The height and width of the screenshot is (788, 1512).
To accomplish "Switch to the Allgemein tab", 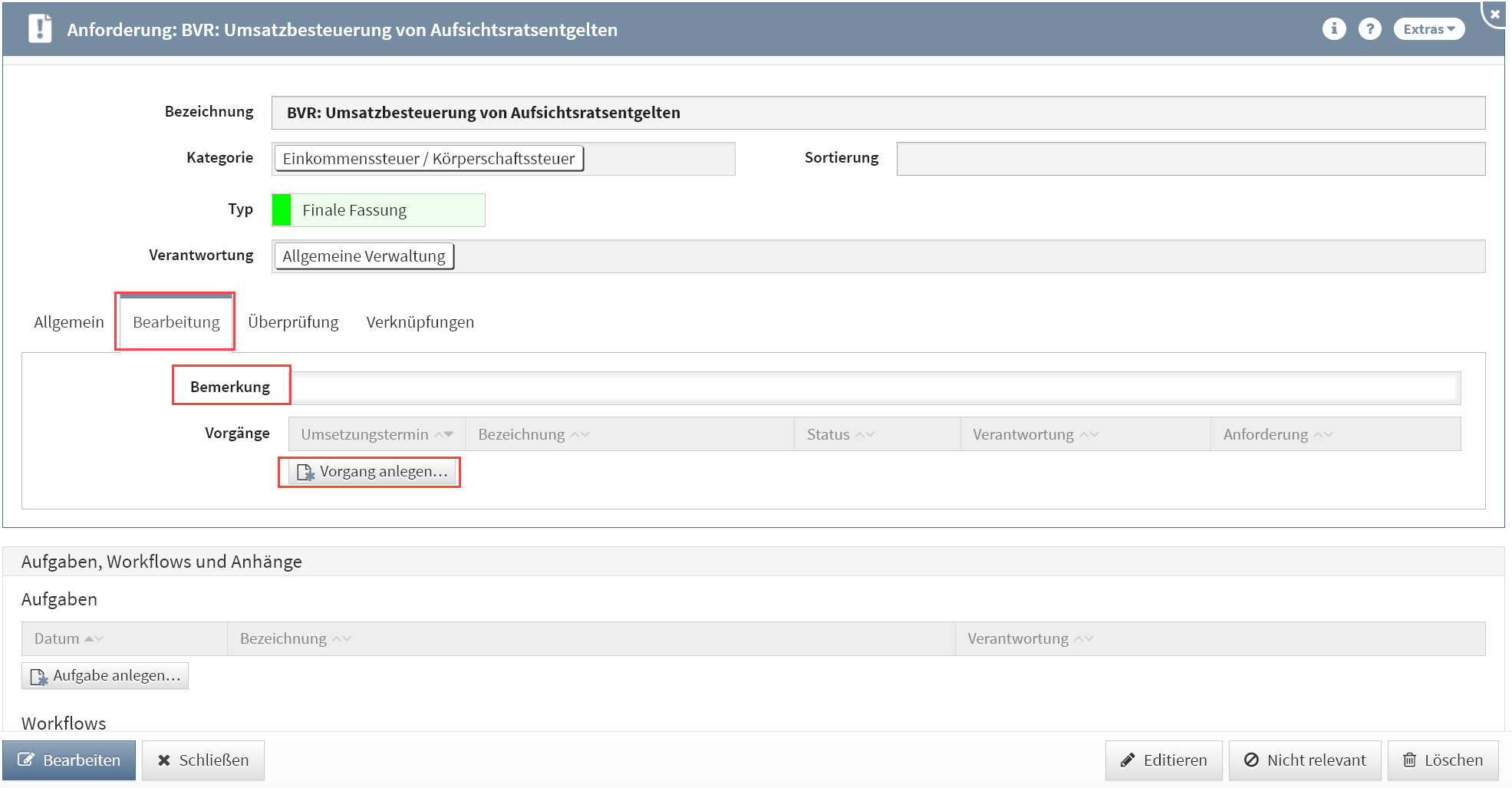I will (x=69, y=322).
